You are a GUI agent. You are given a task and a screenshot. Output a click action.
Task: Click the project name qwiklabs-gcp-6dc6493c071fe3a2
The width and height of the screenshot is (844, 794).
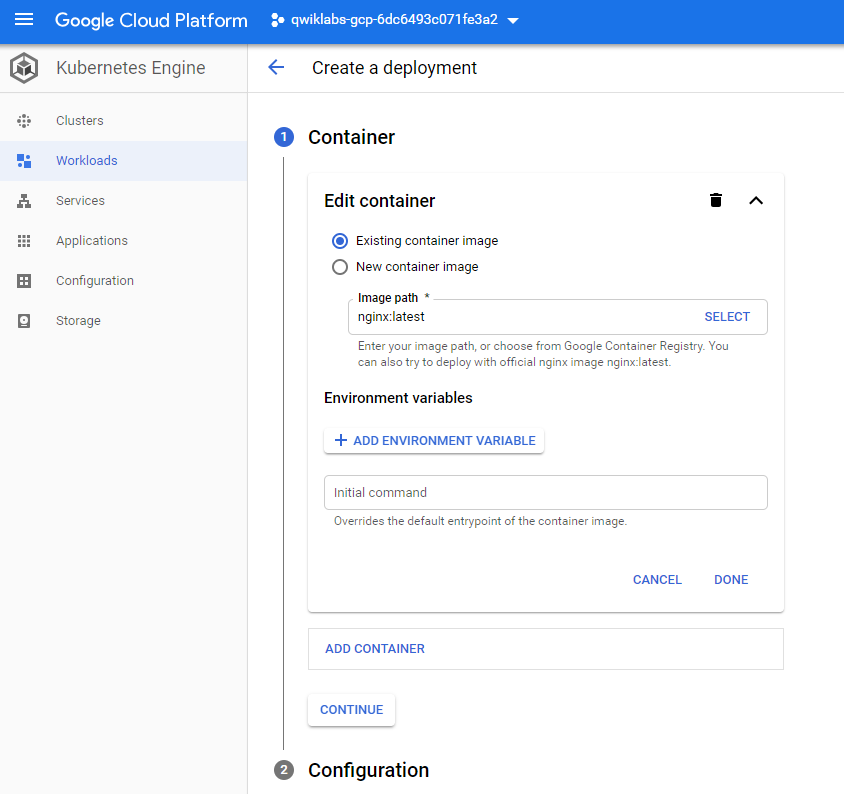click(x=394, y=20)
